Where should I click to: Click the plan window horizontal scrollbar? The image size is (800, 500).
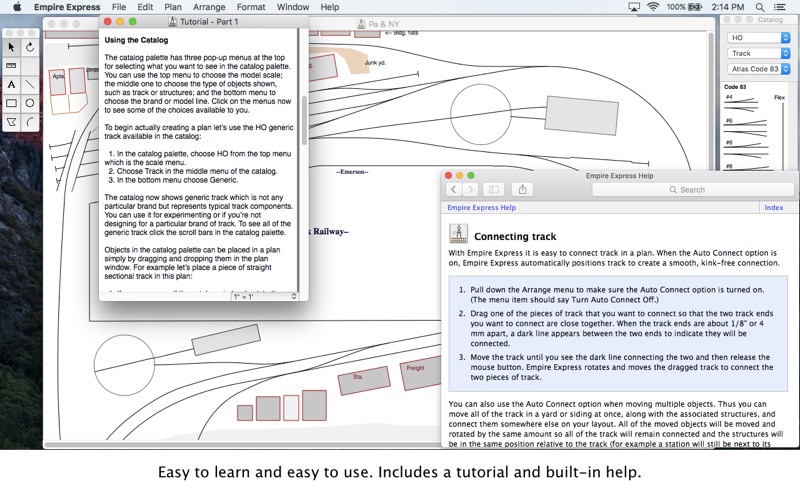[242, 445]
